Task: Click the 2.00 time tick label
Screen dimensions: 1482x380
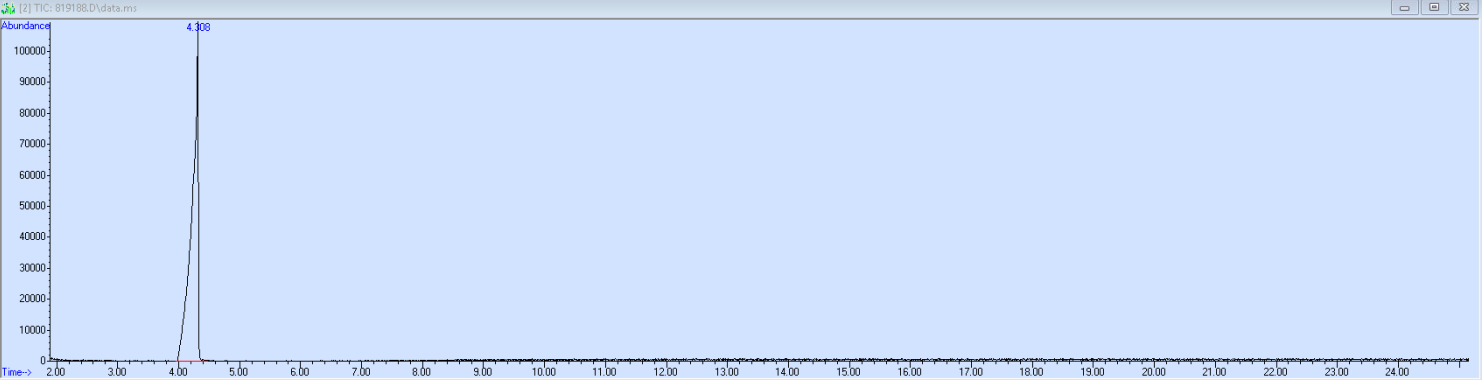Action: (56, 372)
